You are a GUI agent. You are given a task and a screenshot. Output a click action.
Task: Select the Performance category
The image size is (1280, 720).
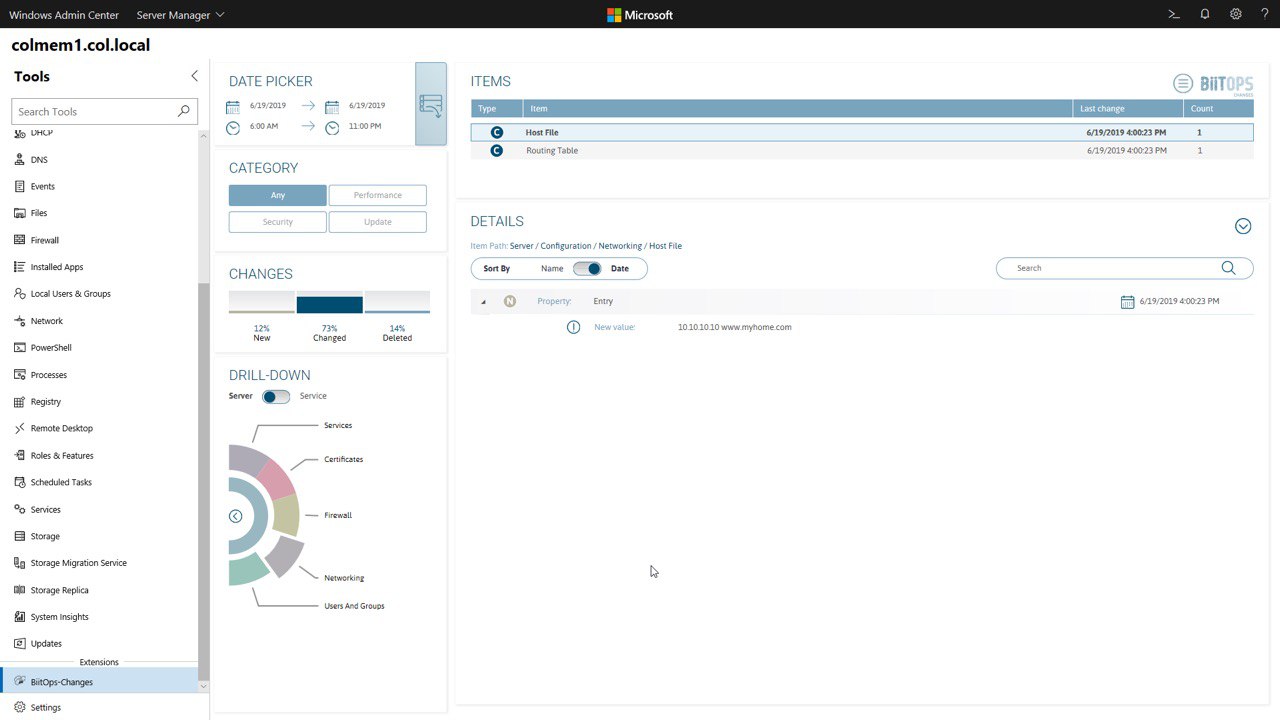click(378, 195)
